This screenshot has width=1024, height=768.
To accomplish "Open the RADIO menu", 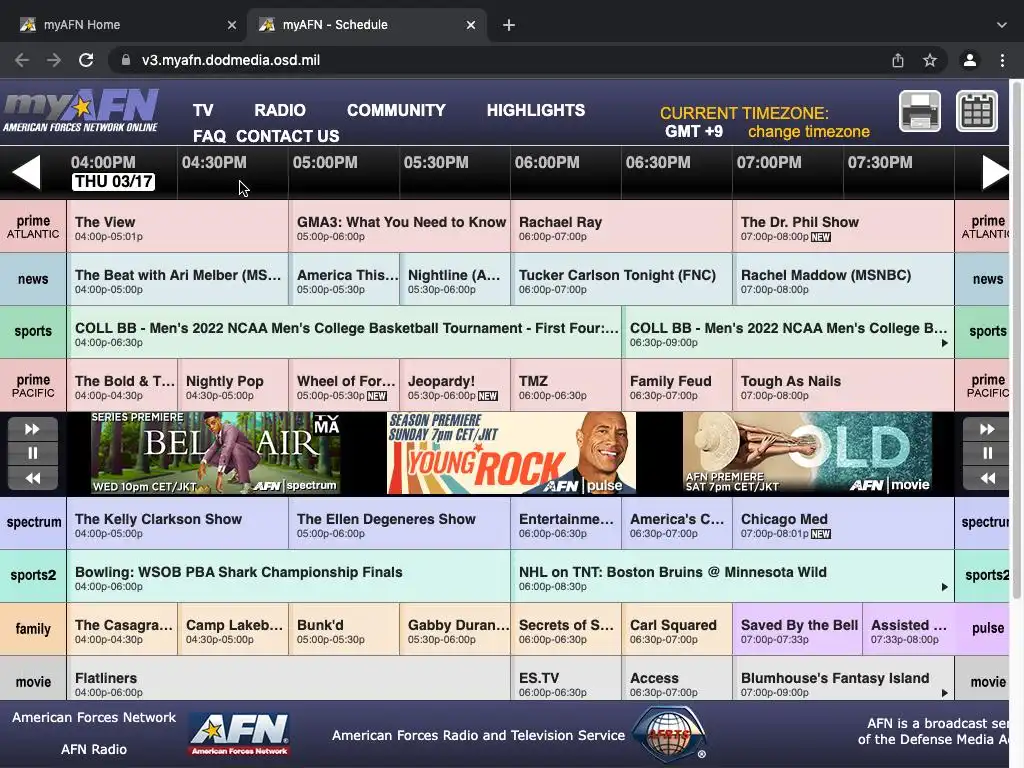I will pyautogui.click(x=280, y=110).
